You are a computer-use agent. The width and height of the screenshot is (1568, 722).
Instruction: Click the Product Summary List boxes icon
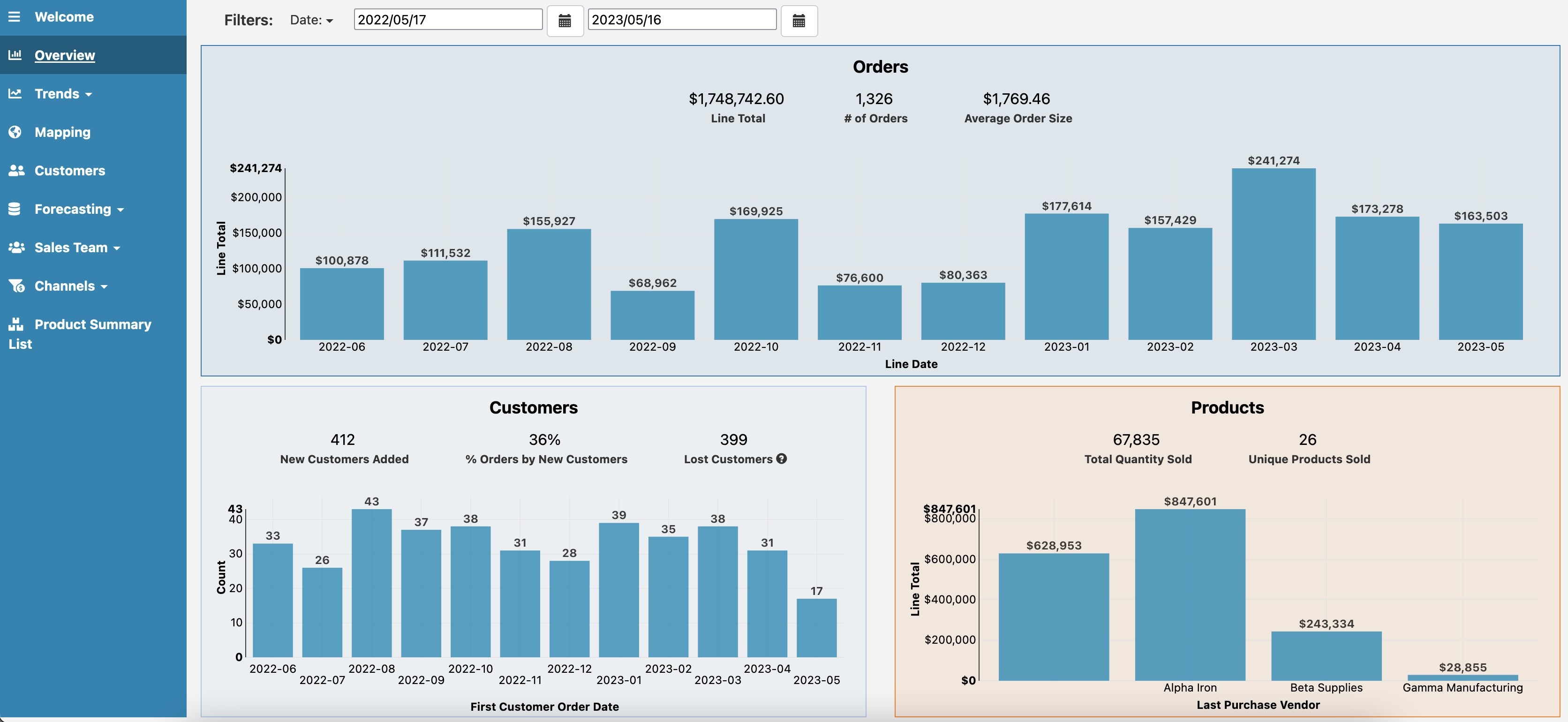coord(16,324)
